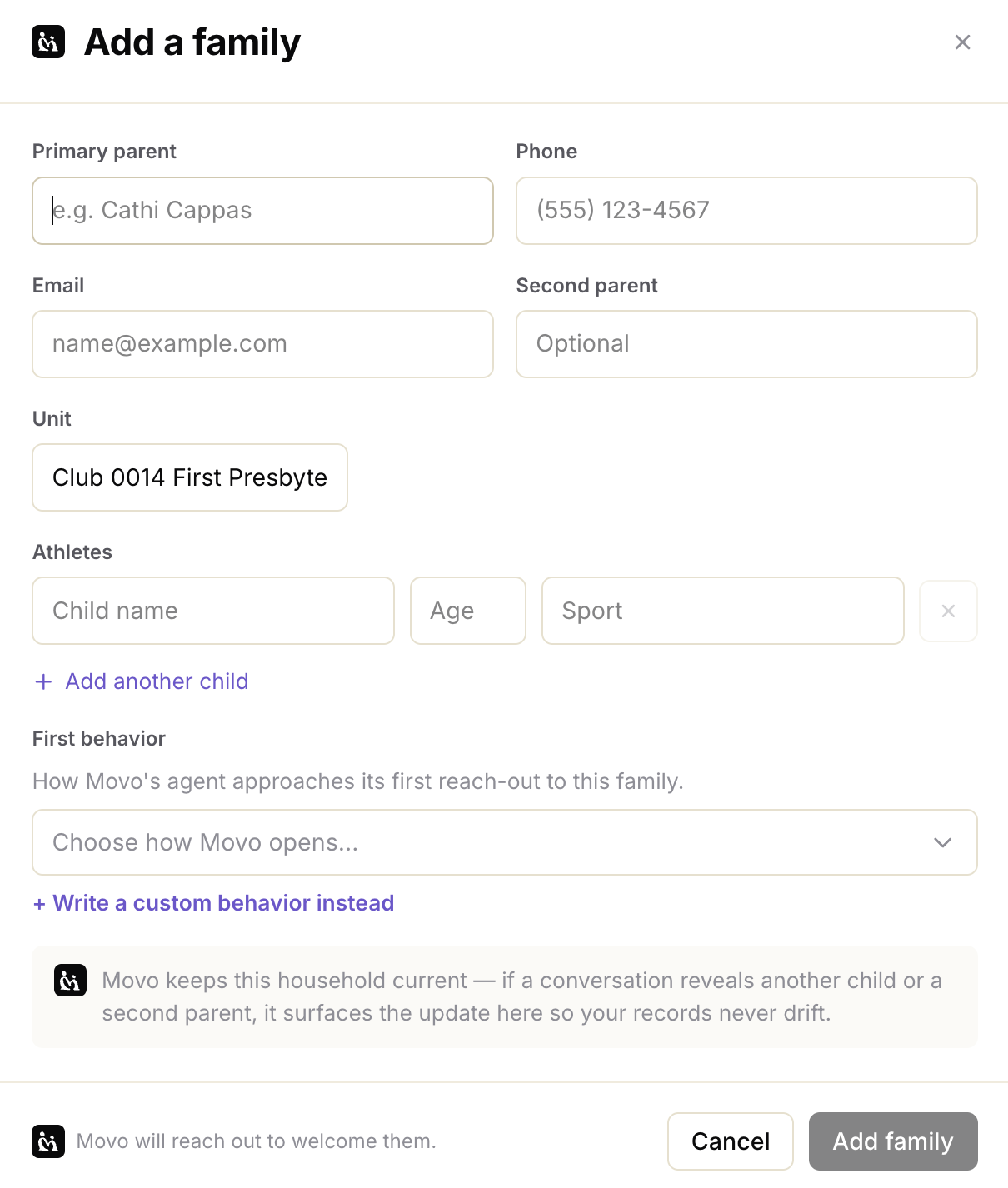Viewport: 1008px width, 1188px height.
Task: Click into the Phone number field
Action: [x=746, y=211]
